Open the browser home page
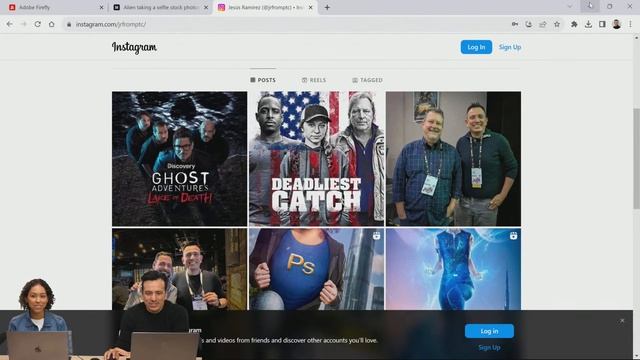This screenshot has height=360, width=640. (51, 24)
